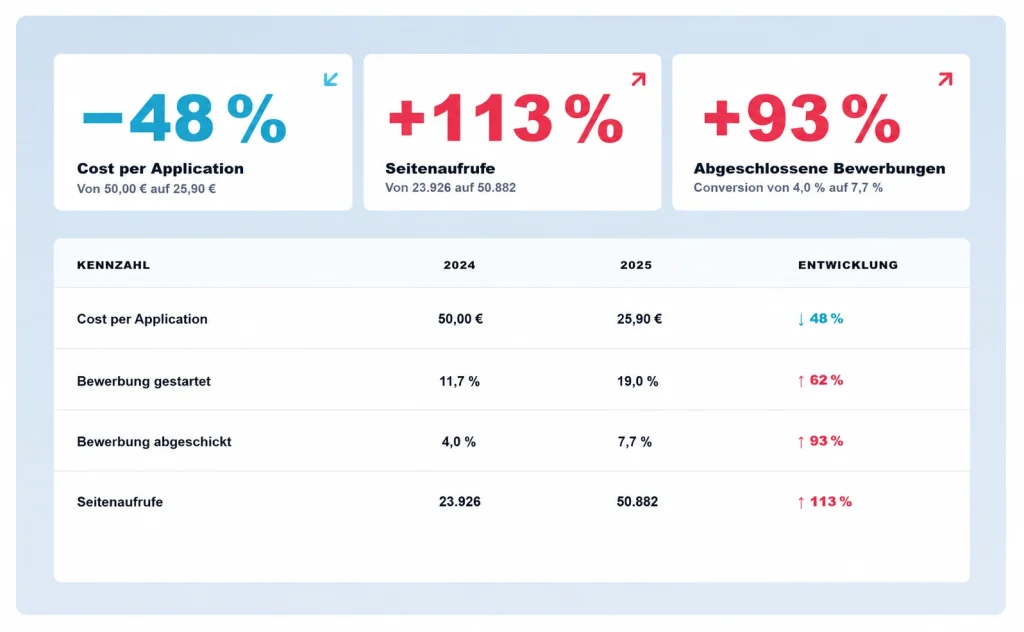
Task: Select the Bewerbung gestartet row label
Action: pos(144,381)
